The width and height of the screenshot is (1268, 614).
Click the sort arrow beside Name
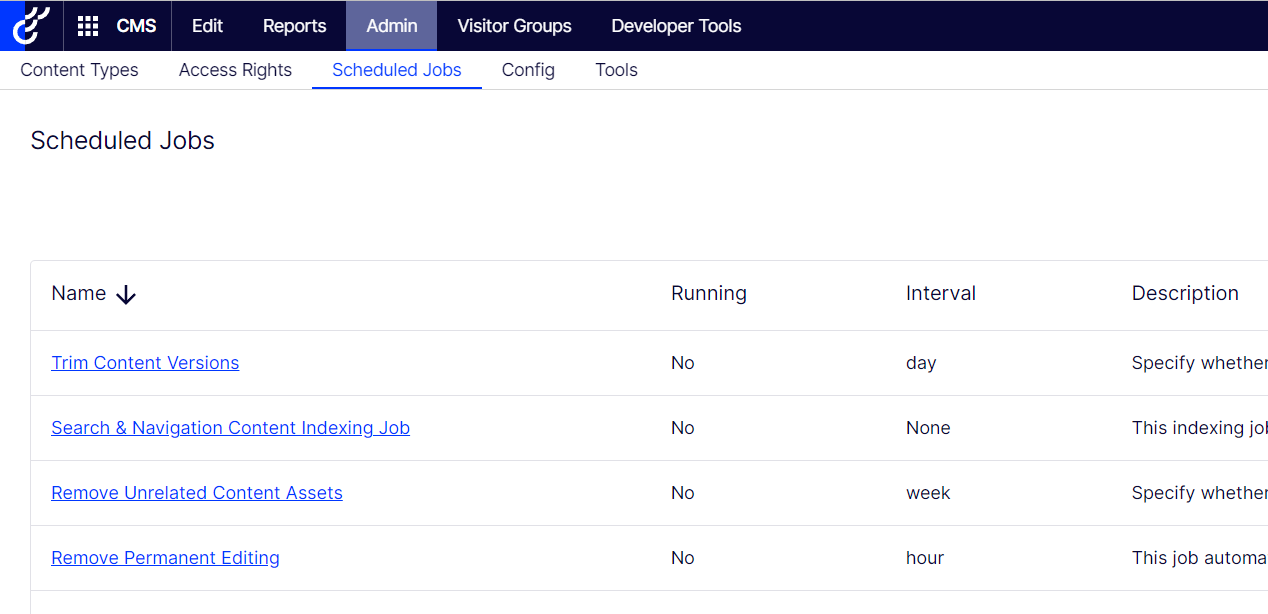126,294
